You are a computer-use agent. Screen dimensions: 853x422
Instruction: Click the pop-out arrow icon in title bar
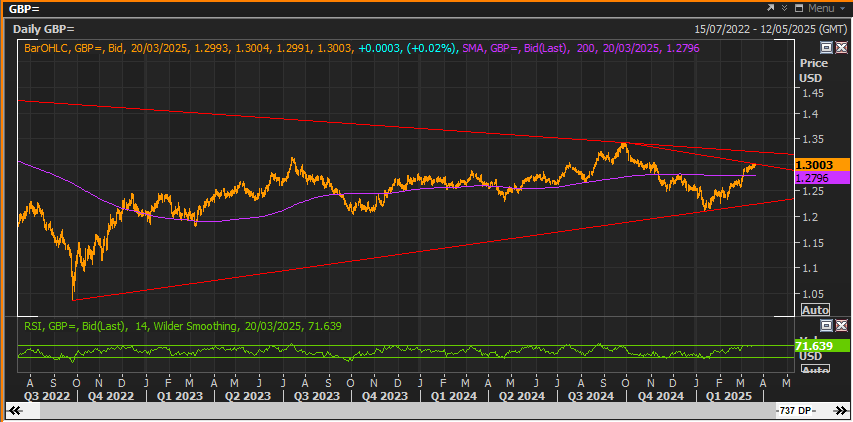[x=770, y=8]
